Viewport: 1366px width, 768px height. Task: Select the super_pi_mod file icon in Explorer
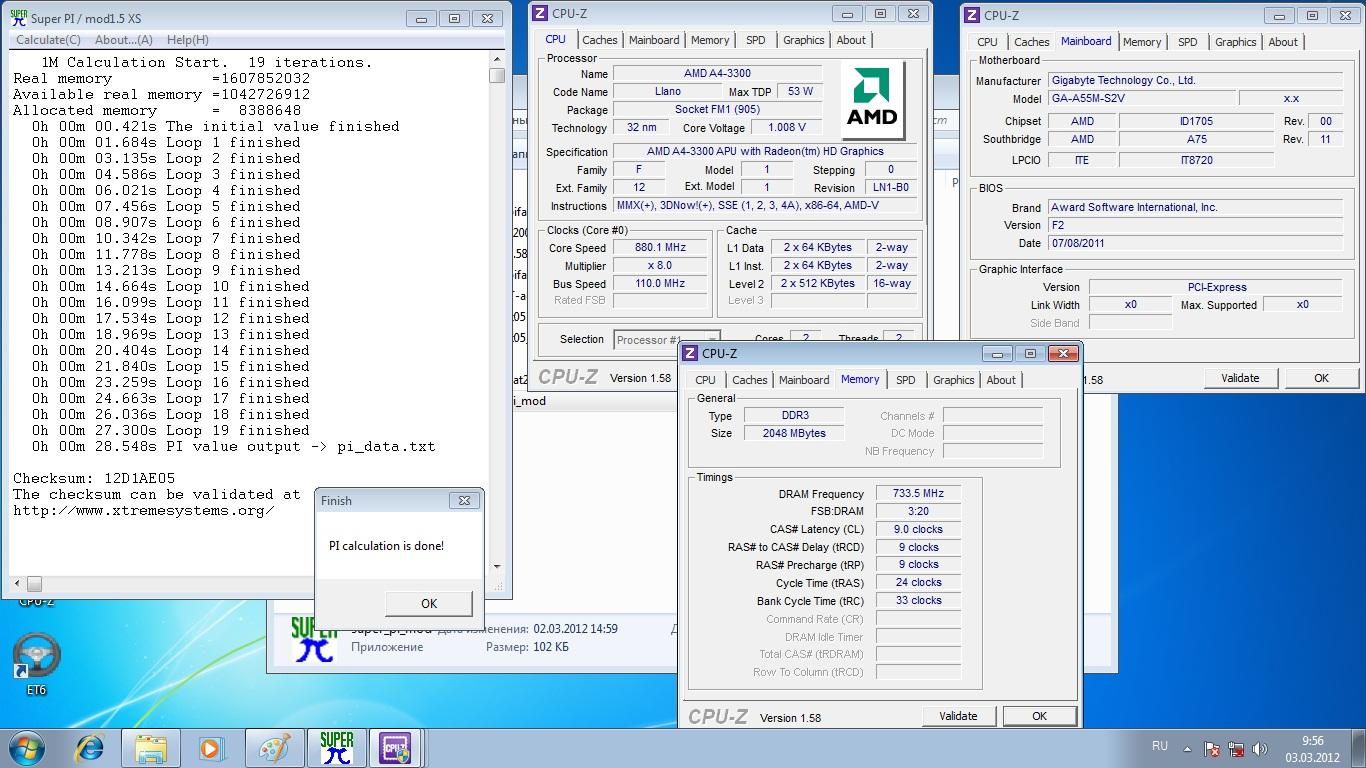tap(312, 639)
